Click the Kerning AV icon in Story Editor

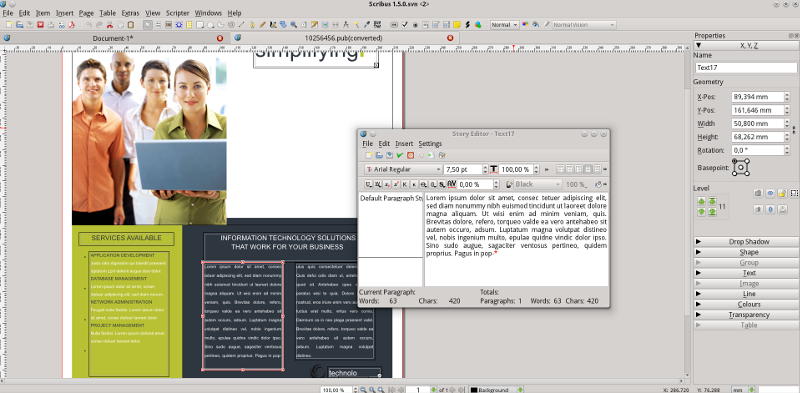[452, 184]
